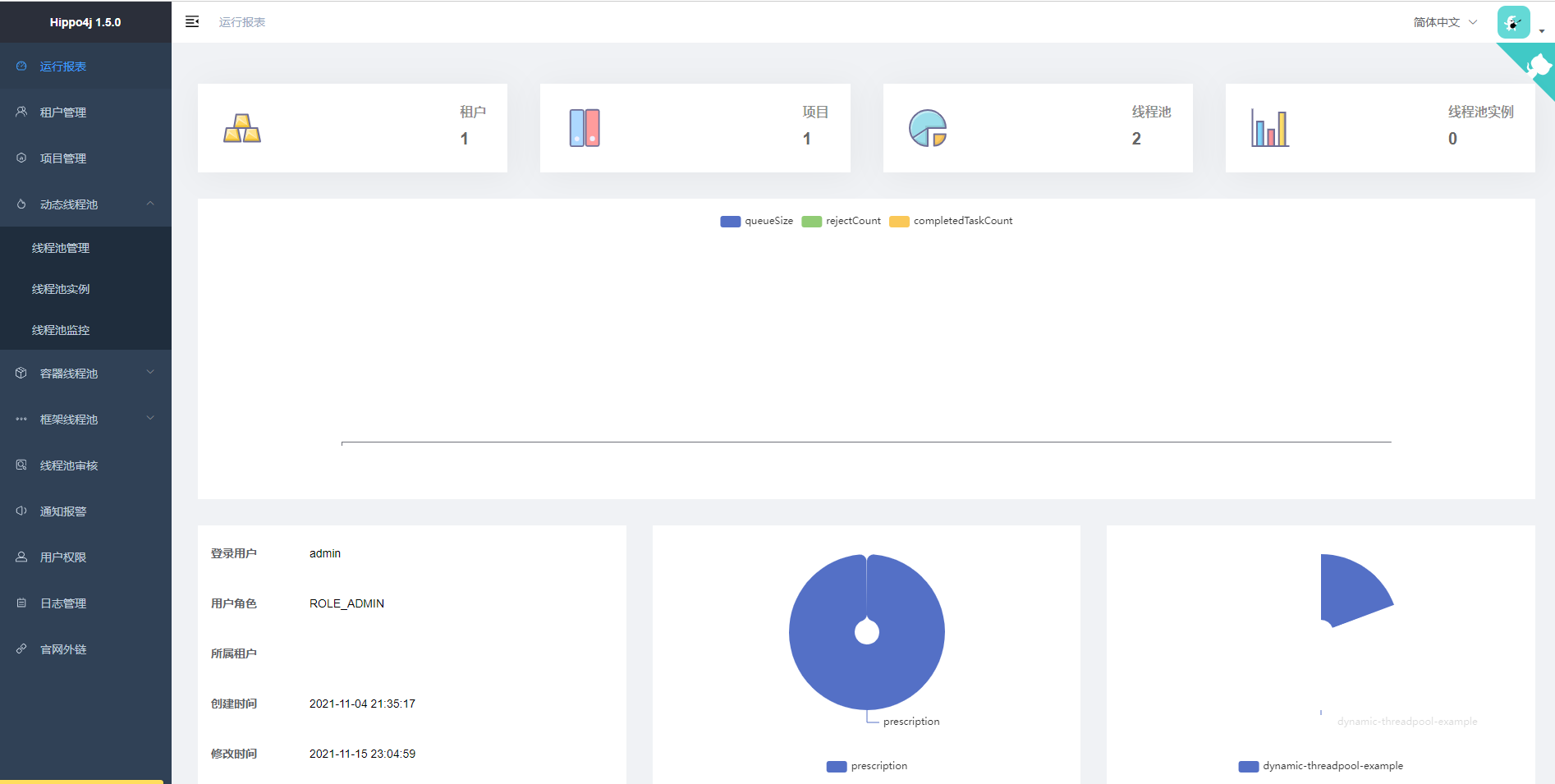The height and width of the screenshot is (784, 1555).
Task: Click the audit icon beside 线程池审核
Action: point(21,465)
